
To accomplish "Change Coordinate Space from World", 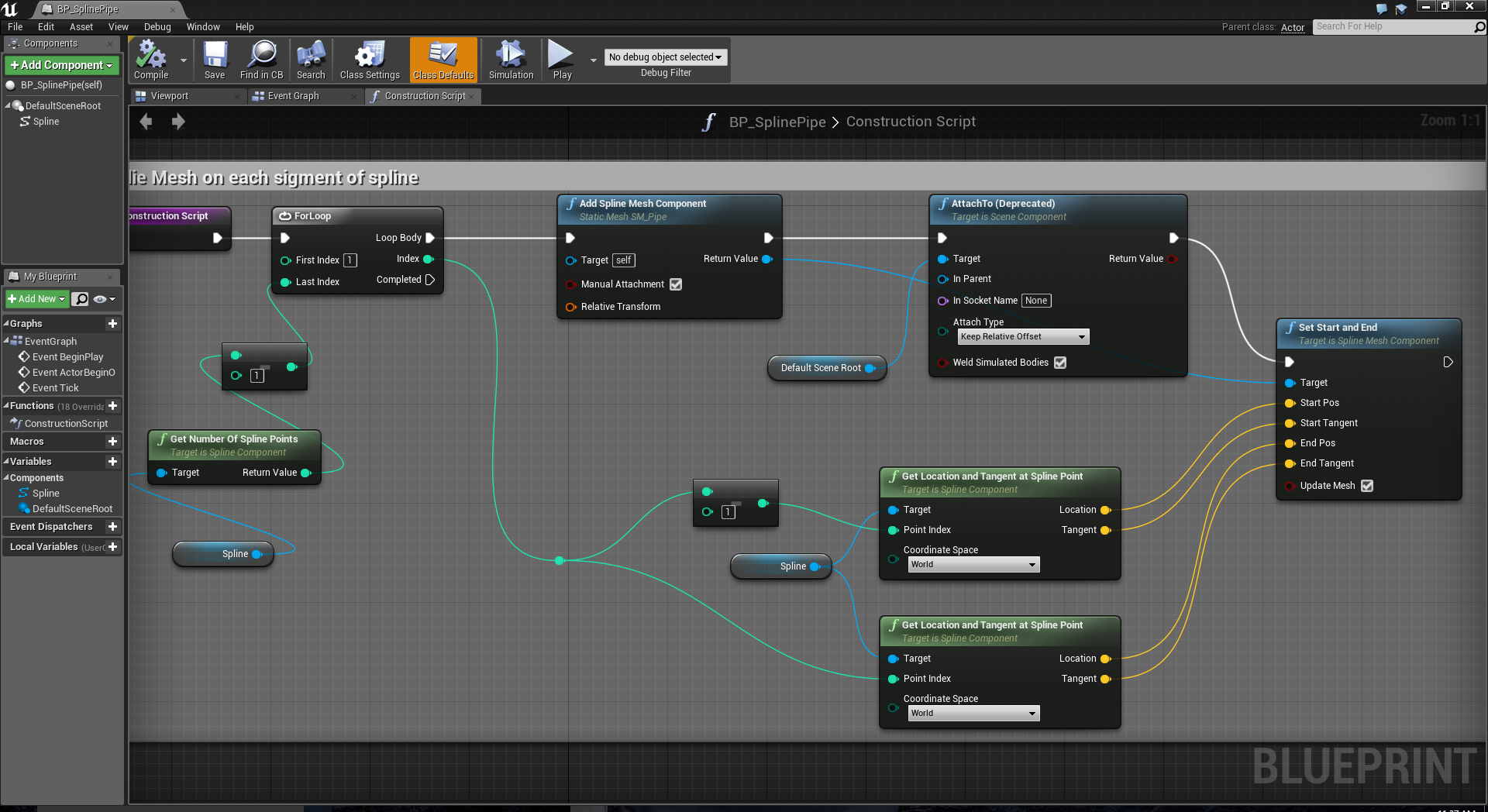I will click(x=973, y=564).
